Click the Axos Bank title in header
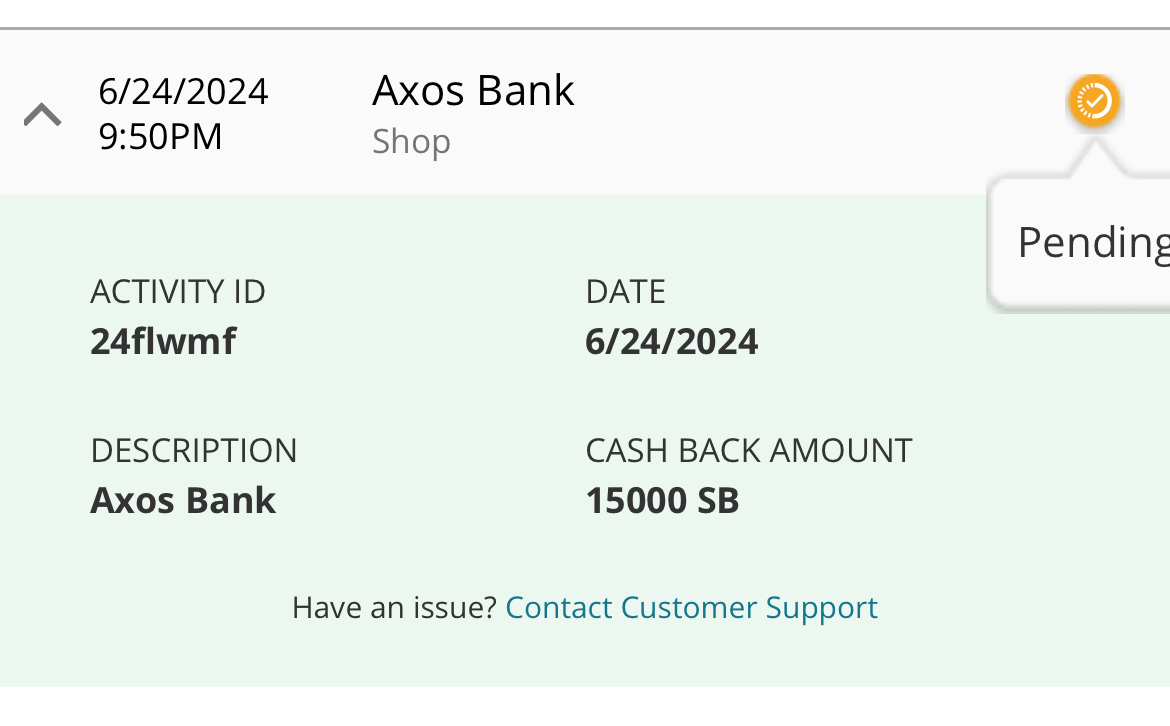The image size is (1170, 726). pos(473,91)
